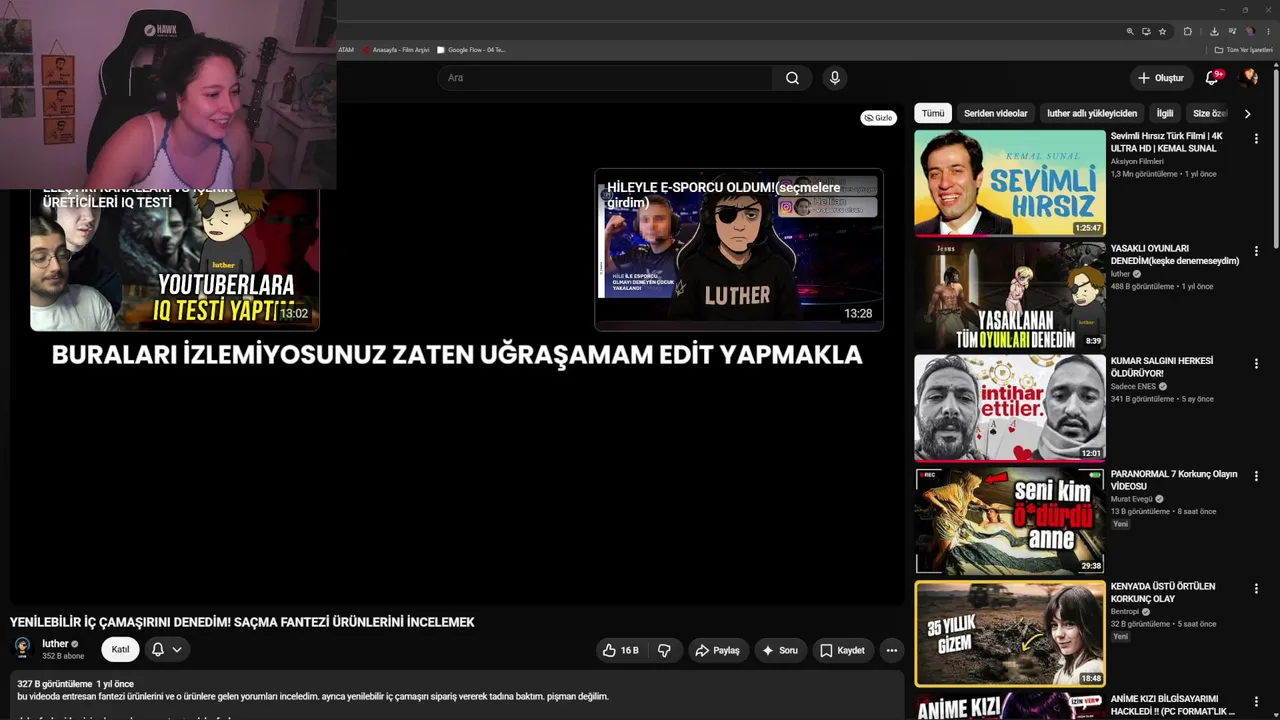Select the İlgili filter chip
Screen dimensions: 1280x720
(x=1165, y=114)
